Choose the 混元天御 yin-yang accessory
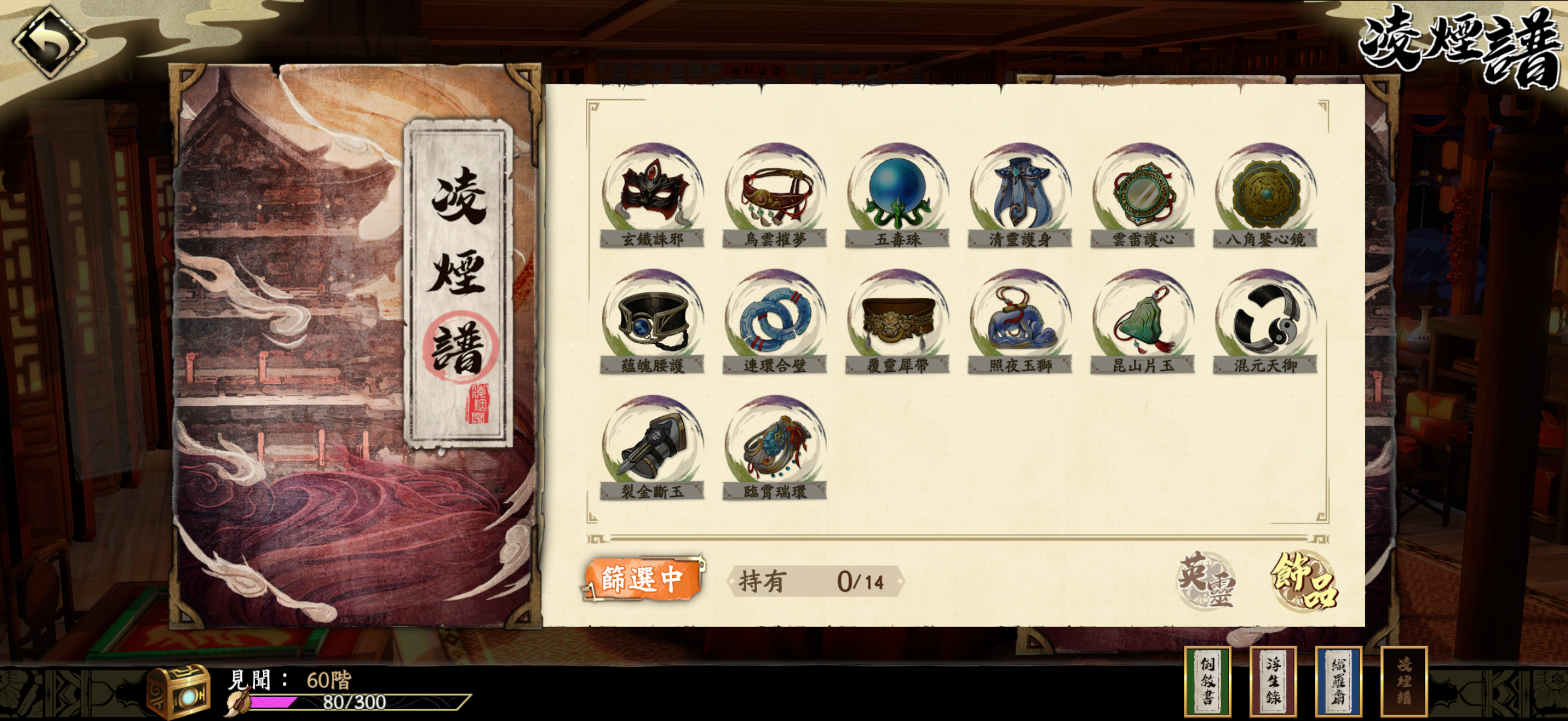 click(x=1265, y=321)
